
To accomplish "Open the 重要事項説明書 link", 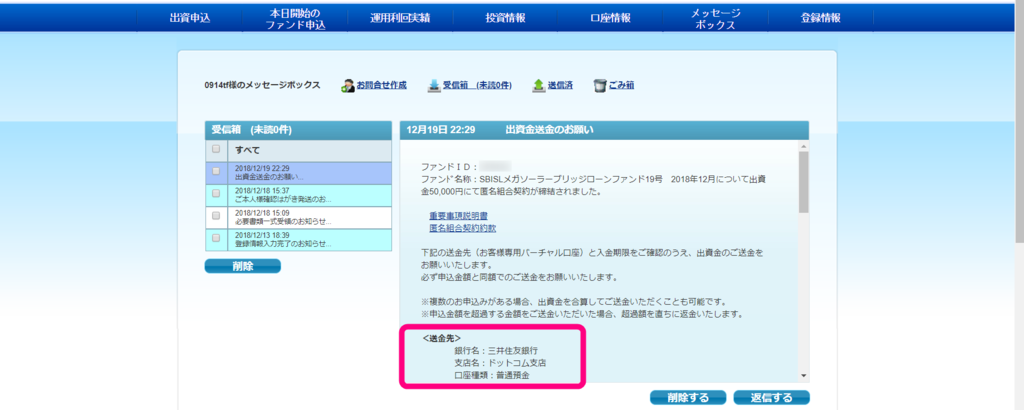I will [x=458, y=215].
